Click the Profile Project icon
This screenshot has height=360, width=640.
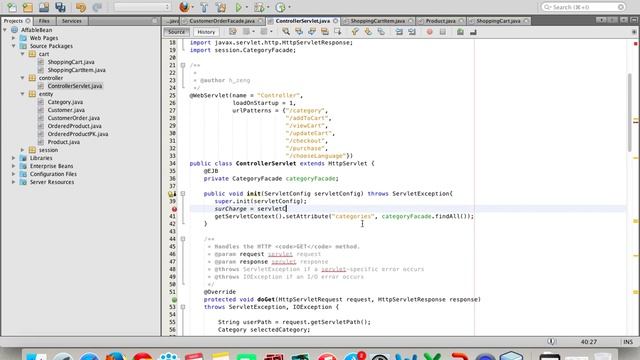tap(280, 7)
